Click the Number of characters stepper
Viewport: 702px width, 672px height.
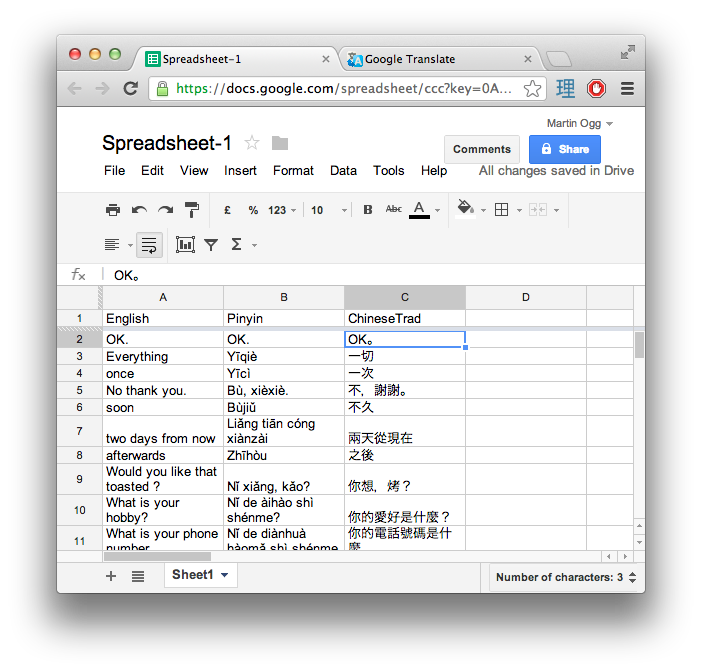tap(632, 577)
